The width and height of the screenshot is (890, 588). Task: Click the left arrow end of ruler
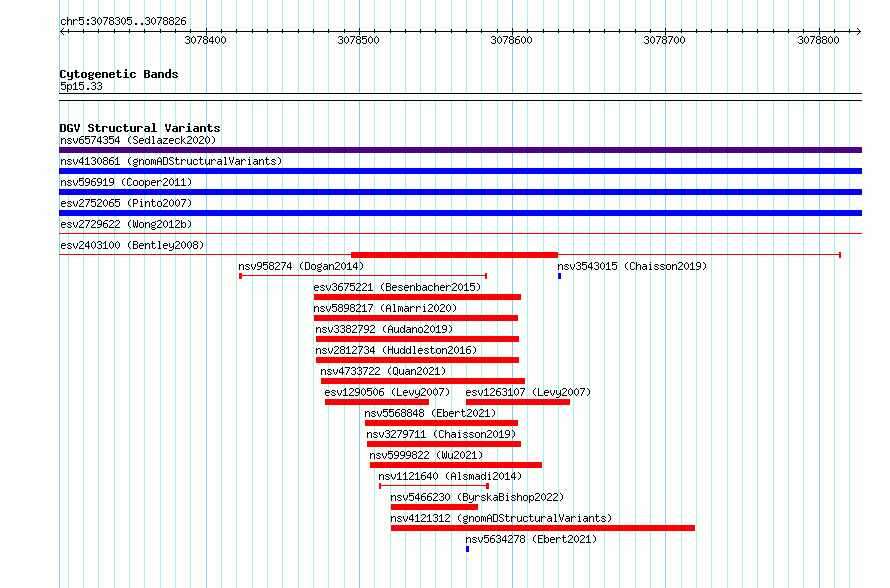[x=62, y=32]
